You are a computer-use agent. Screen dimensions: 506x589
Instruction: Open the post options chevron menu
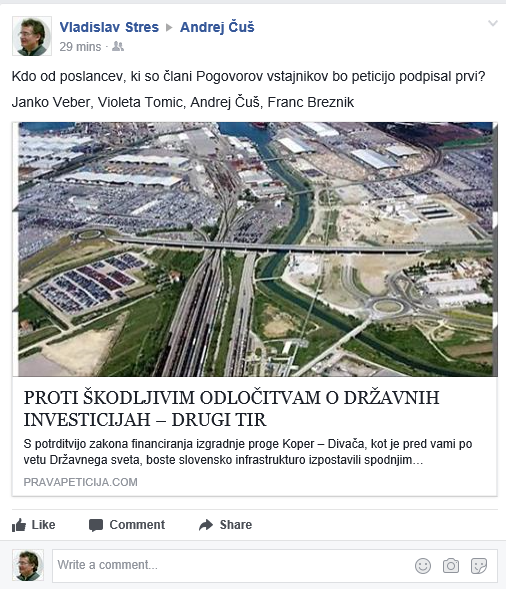click(x=492, y=23)
